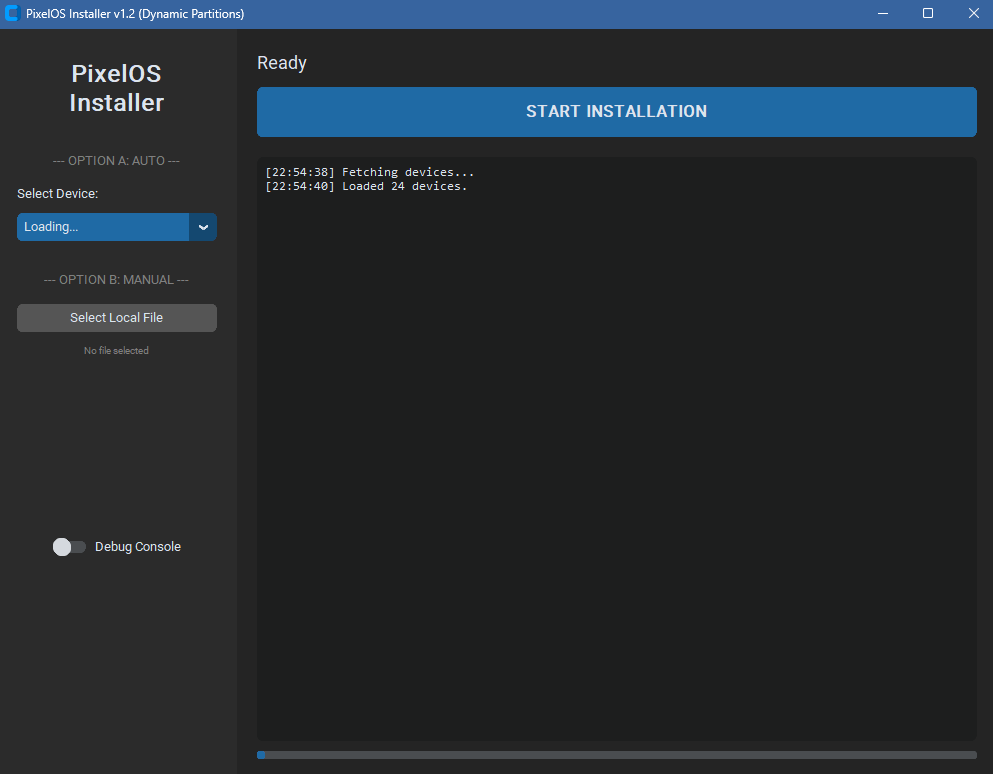Click the PixelOS app icon in title bar
This screenshot has height=774, width=993.
(12, 13)
